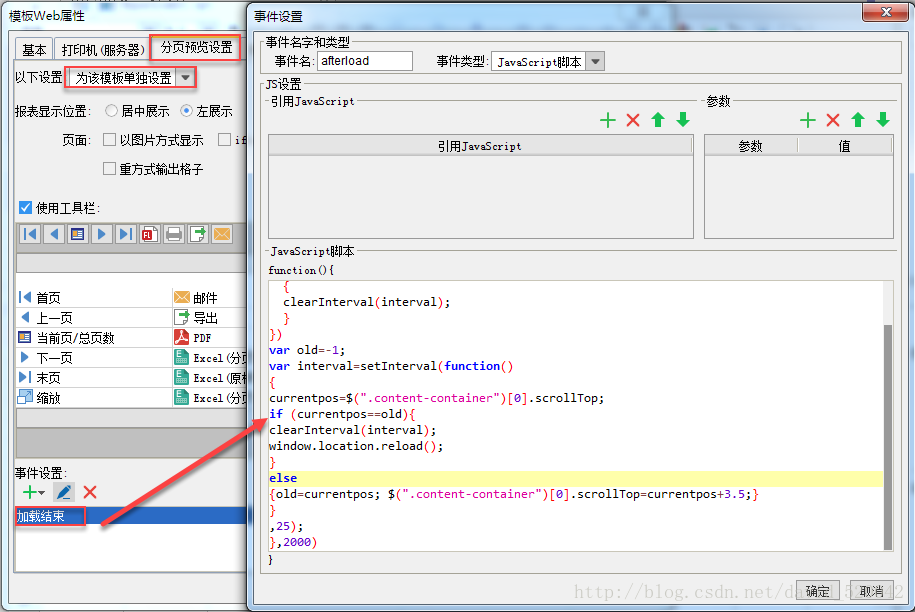Select the 加载结束 event entry
Image resolution: width=915 pixels, height=612 pixels.
pos(131,516)
